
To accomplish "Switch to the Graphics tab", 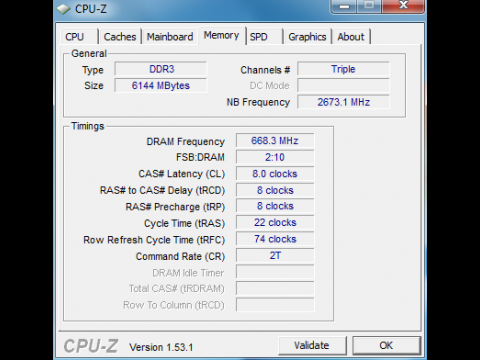I will (307, 36).
